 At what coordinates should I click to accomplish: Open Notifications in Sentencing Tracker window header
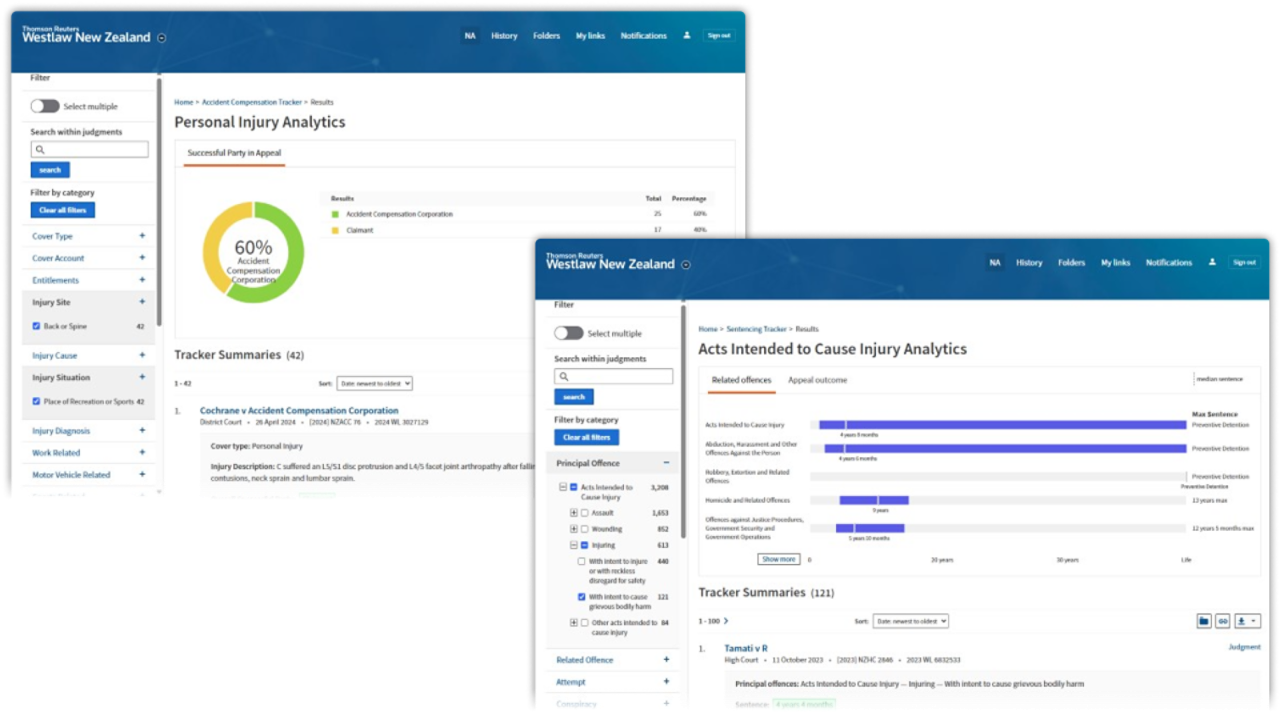(x=1169, y=263)
